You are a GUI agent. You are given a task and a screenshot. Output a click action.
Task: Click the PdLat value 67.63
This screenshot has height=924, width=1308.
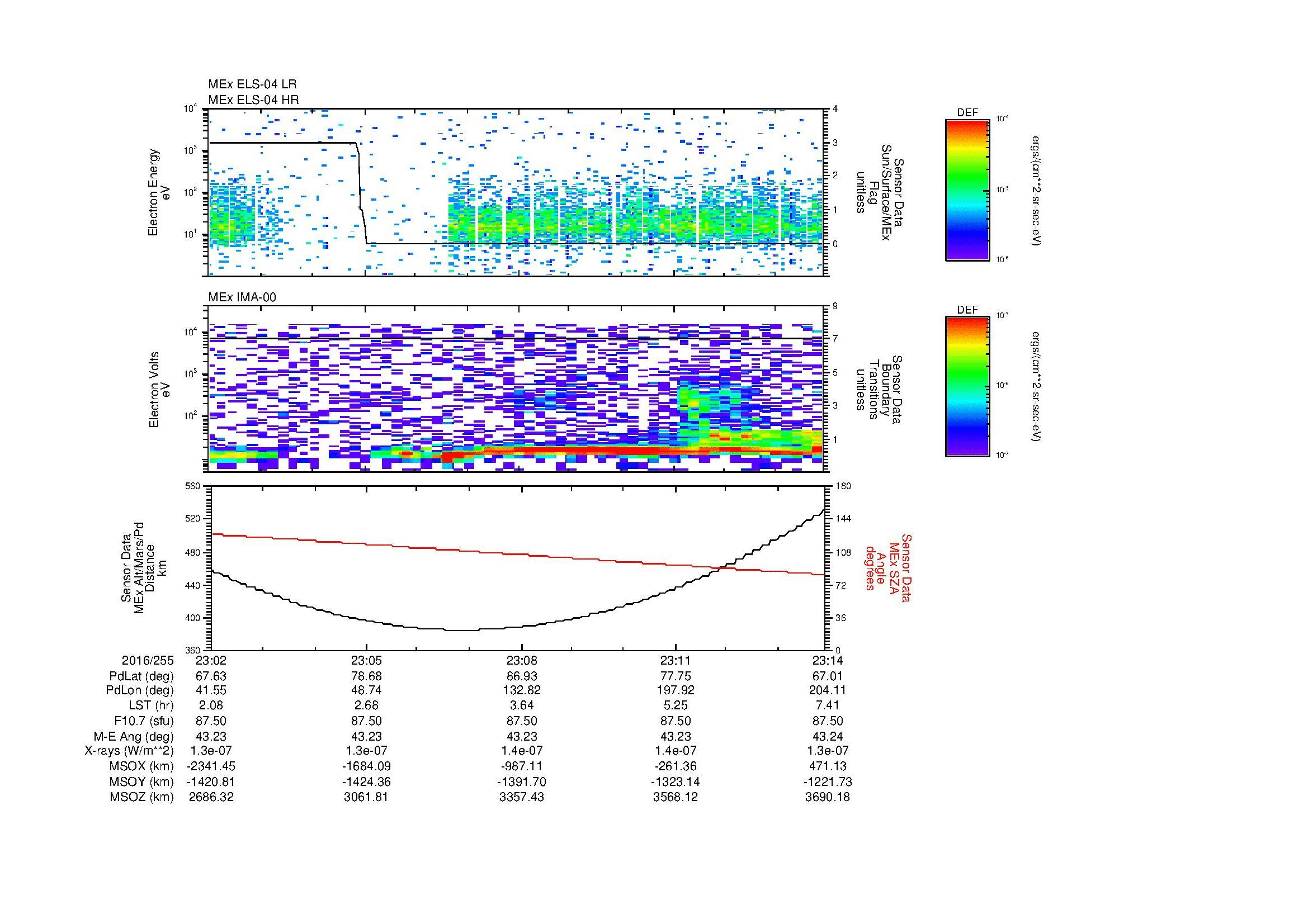pos(211,676)
